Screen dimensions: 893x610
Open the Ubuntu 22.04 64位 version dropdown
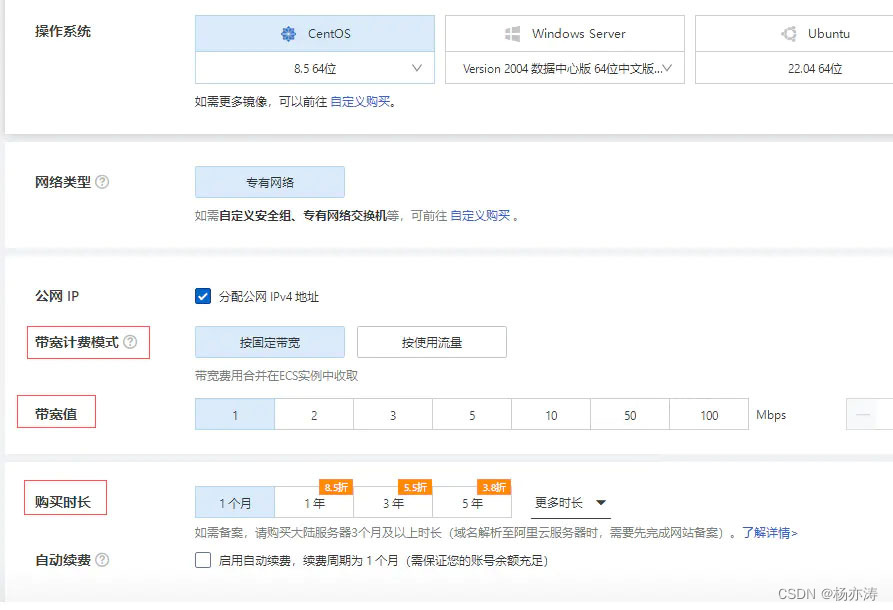click(x=794, y=68)
